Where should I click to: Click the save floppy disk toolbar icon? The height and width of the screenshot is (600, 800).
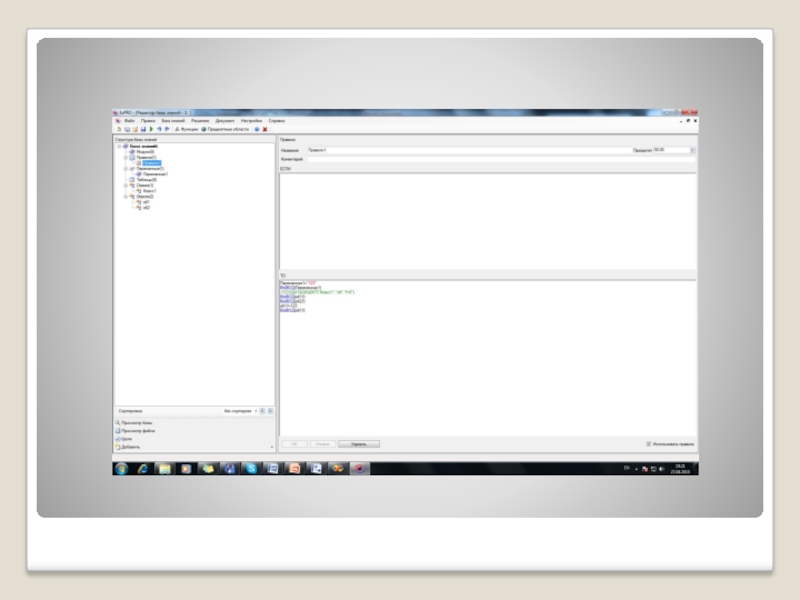[x=143, y=130]
